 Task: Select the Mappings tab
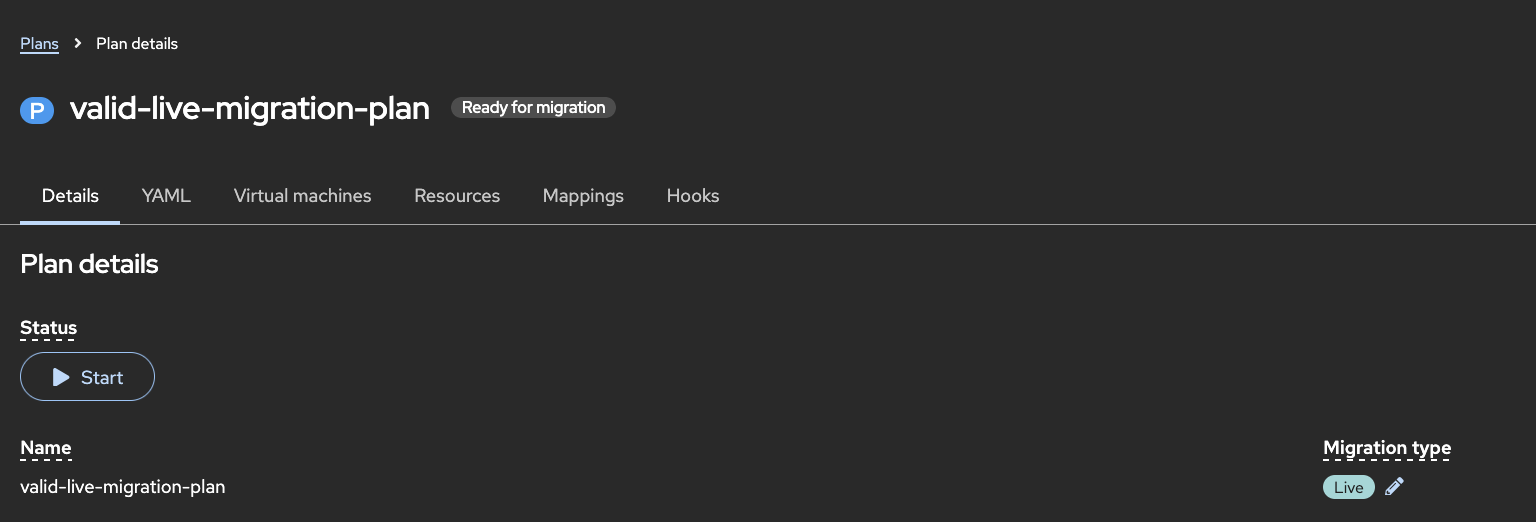[x=583, y=196]
